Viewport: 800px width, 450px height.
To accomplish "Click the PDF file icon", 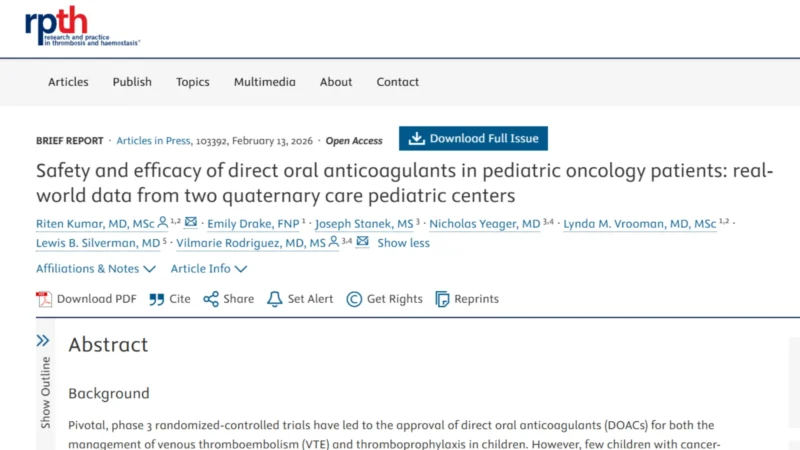I will (44, 299).
